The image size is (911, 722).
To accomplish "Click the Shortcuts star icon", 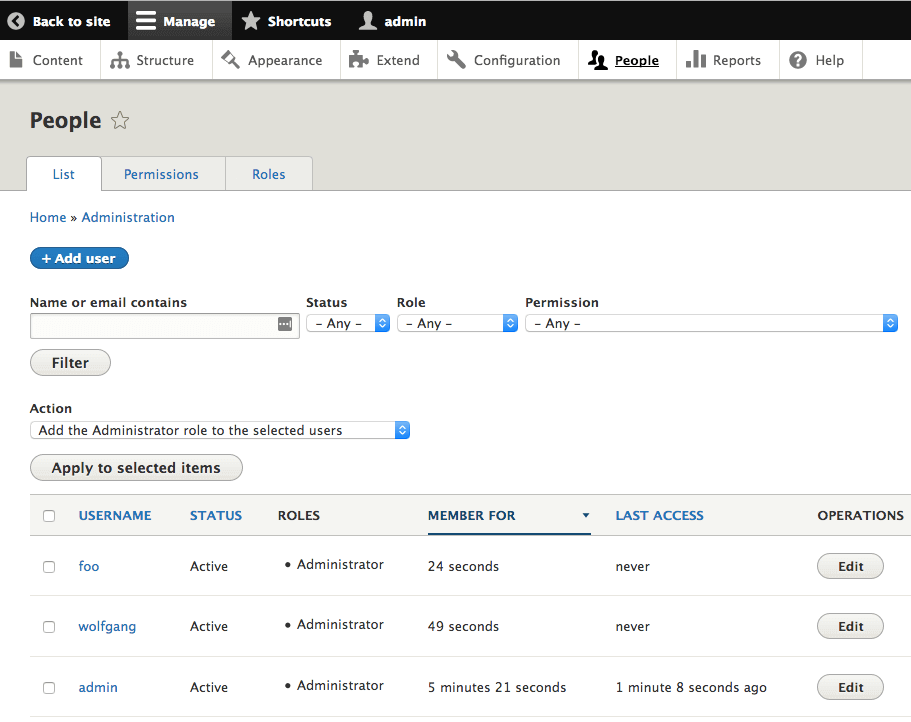I will coord(250,21).
